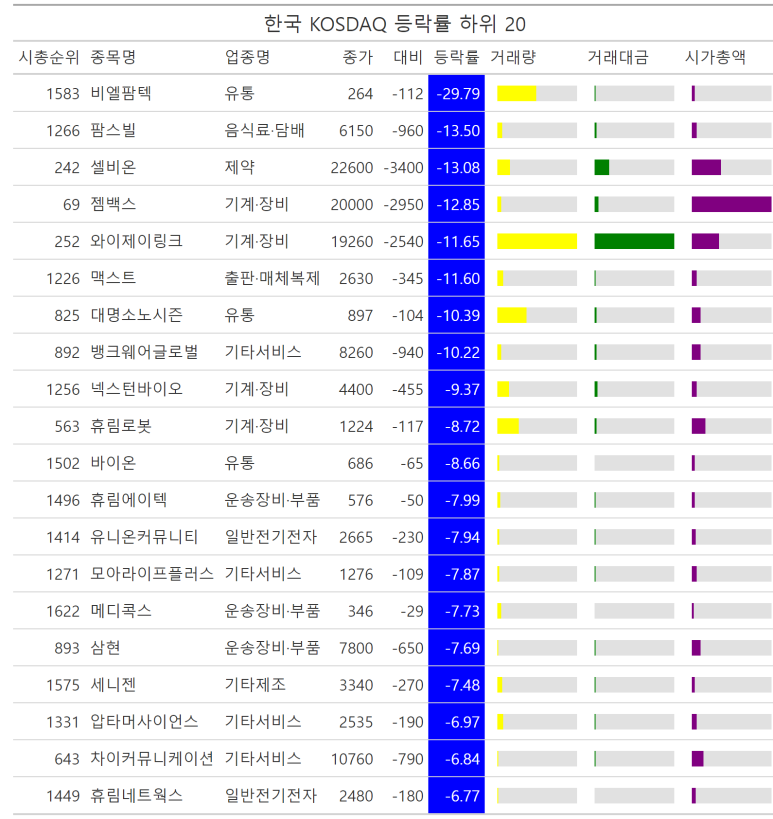773x819 pixels.
Task: Click the closing price 22600
Action: [352, 168]
